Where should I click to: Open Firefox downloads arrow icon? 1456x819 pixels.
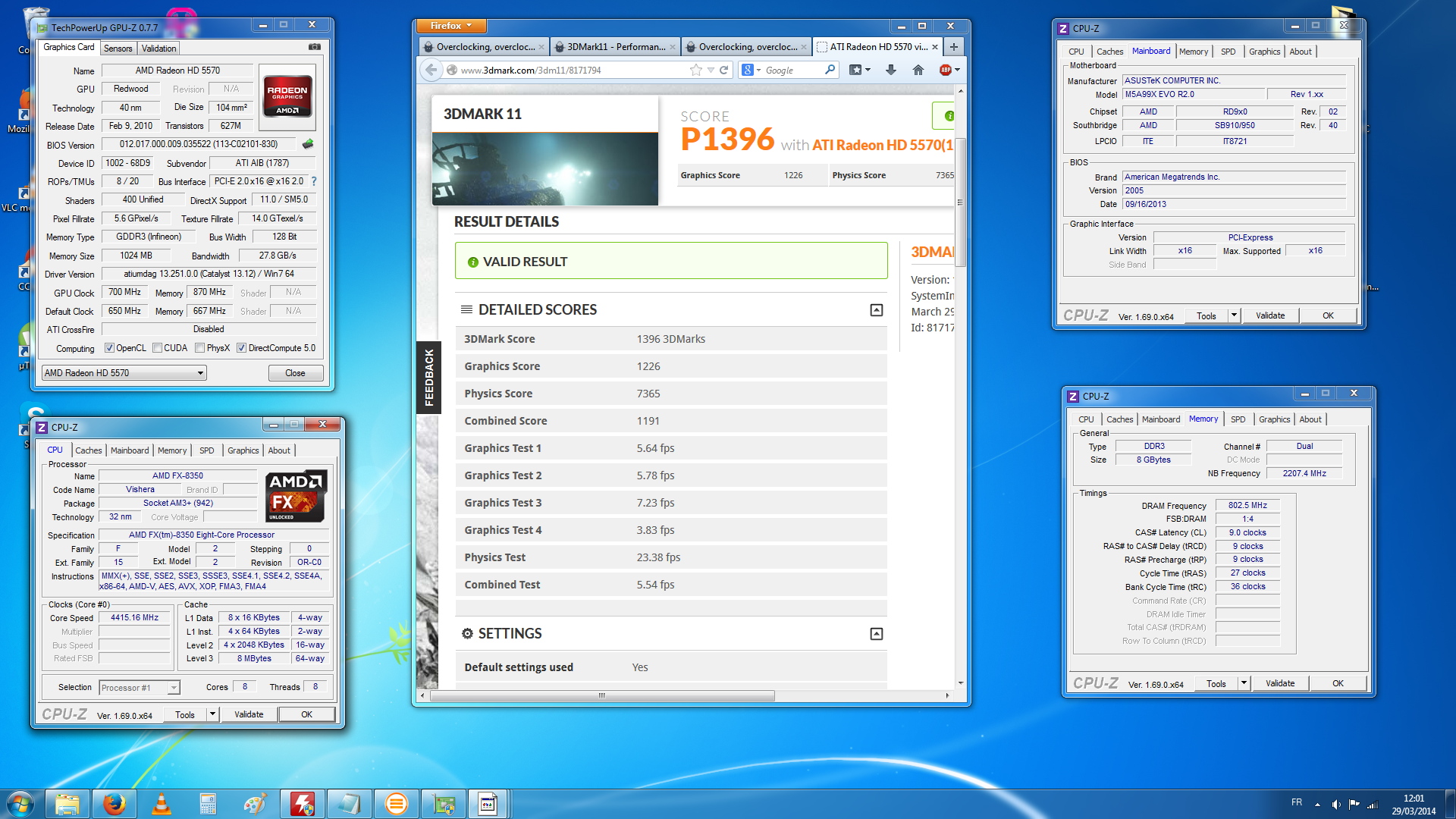click(x=891, y=70)
